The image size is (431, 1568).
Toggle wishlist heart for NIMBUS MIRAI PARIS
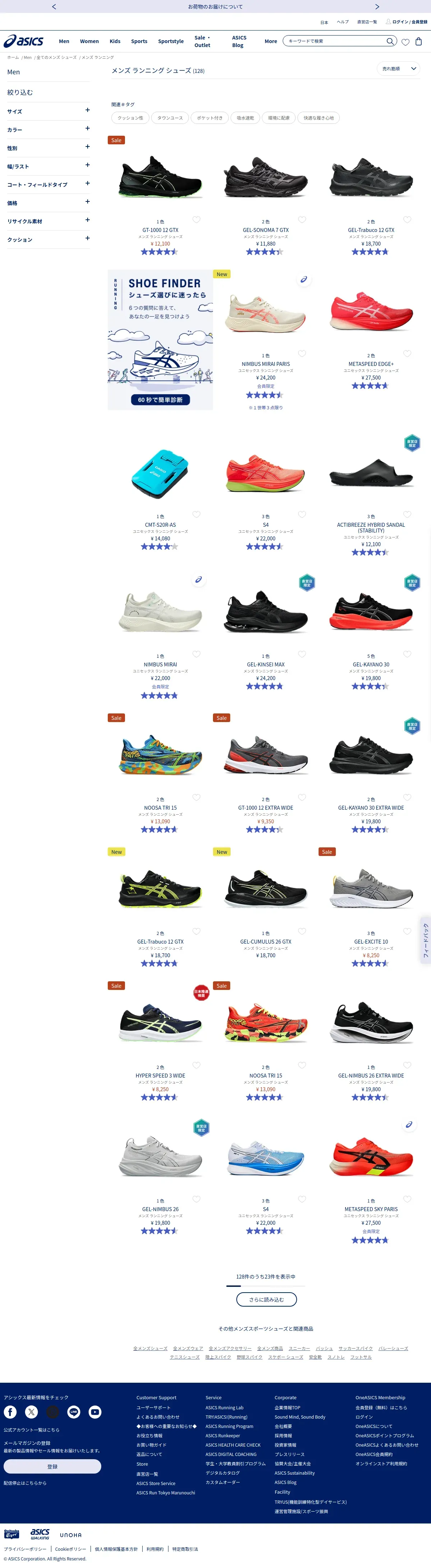coord(302,354)
